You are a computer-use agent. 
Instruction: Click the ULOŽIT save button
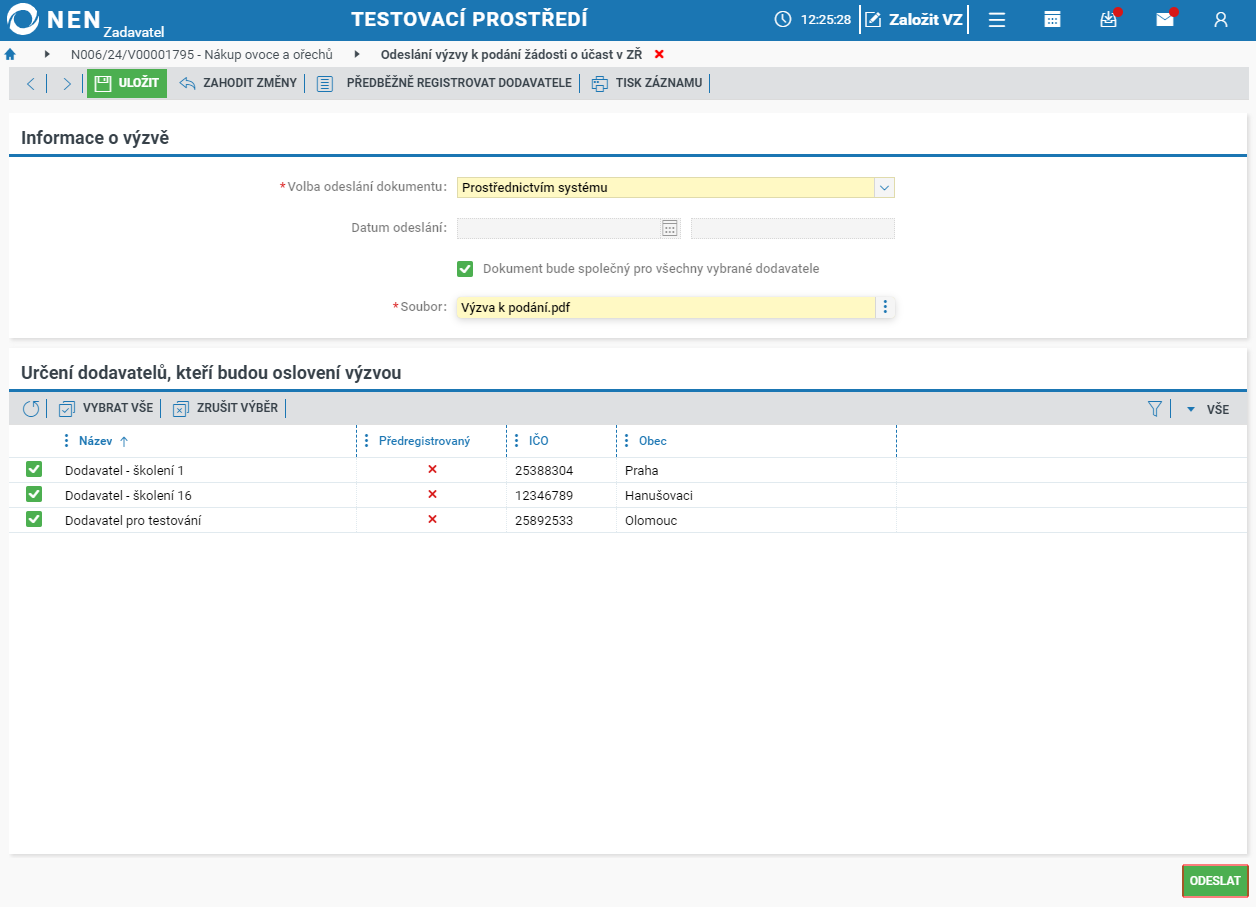[x=127, y=83]
